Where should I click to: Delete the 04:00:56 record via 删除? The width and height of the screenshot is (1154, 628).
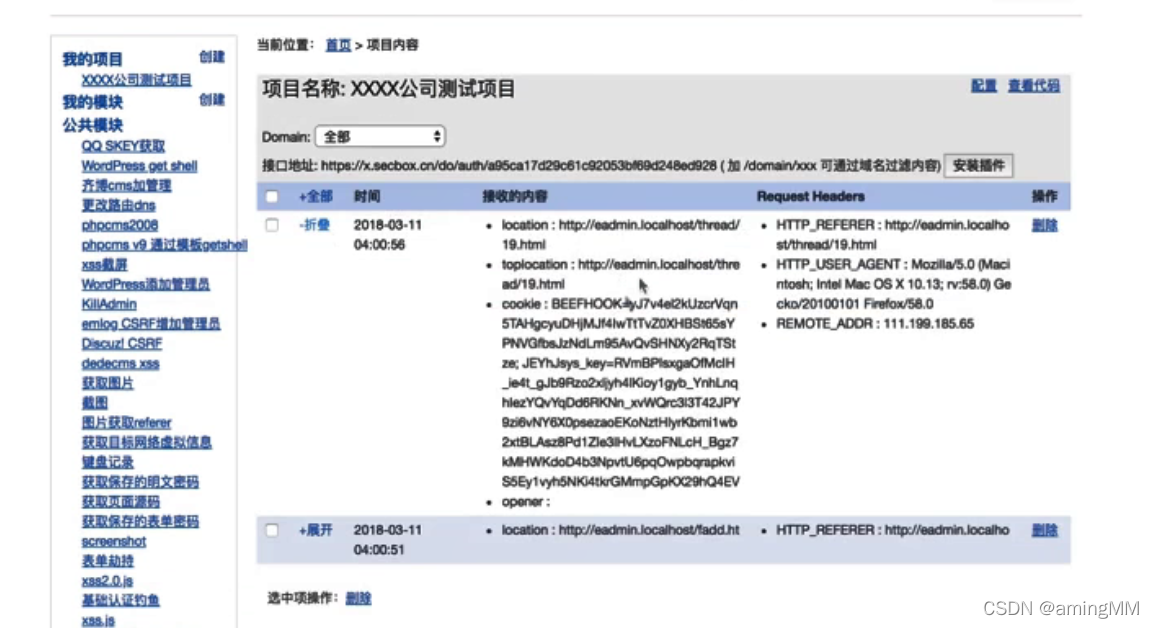coord(1044,225)
